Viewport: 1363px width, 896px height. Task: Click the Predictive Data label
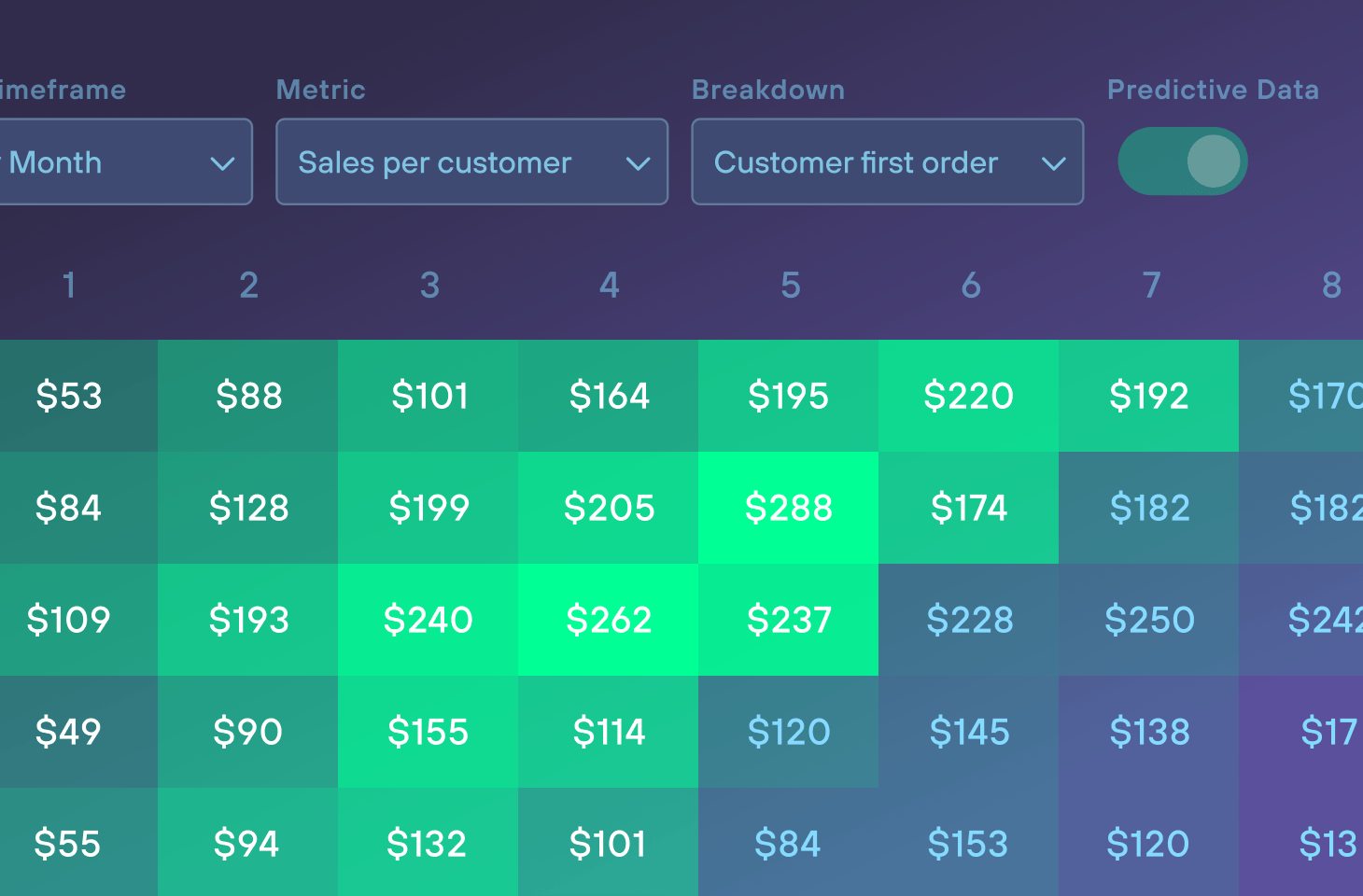1213,90
